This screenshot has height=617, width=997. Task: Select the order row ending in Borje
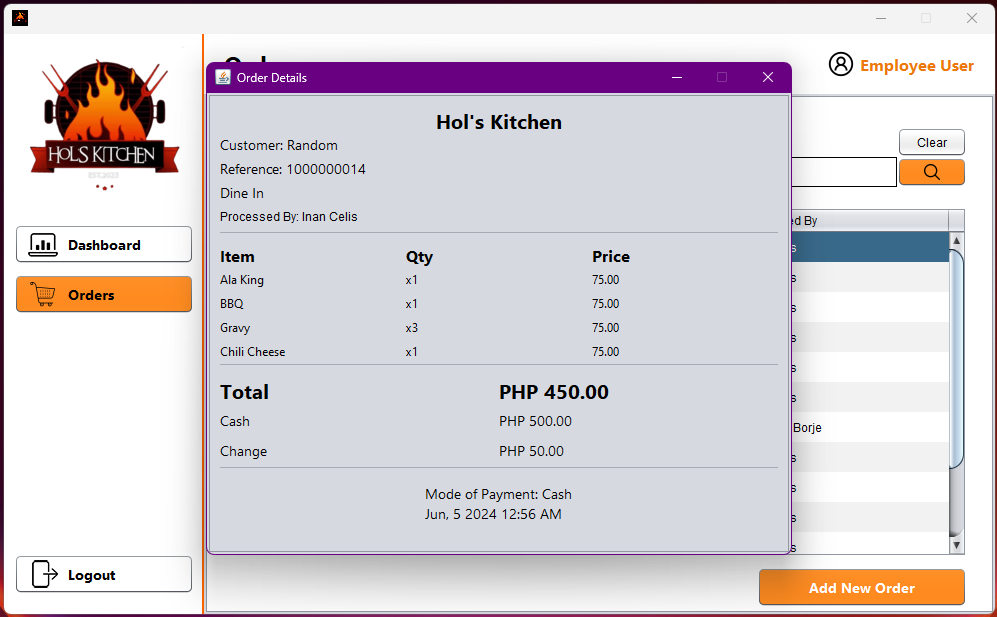(868, 427)
